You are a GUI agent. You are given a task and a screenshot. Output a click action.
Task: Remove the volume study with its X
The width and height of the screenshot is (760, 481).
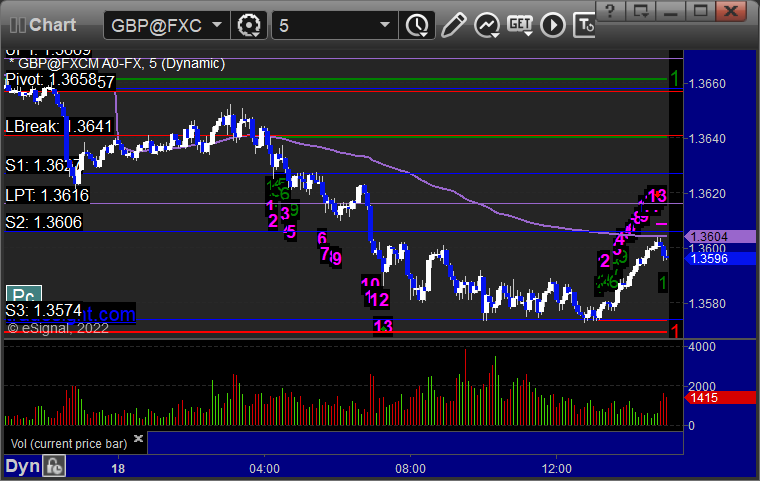(138, 438)
